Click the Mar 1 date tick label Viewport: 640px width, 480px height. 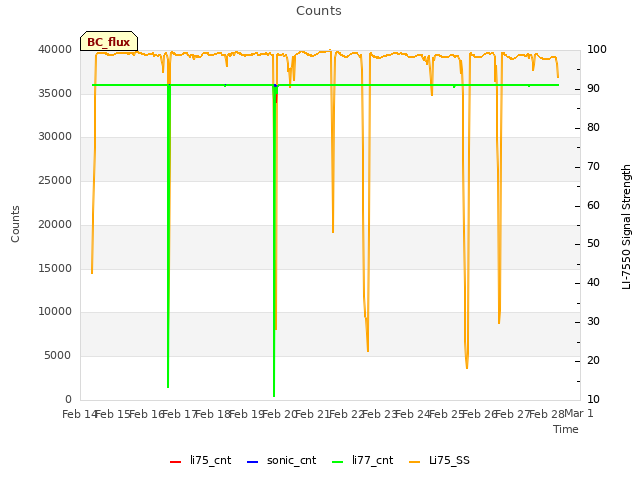(579, 413)
